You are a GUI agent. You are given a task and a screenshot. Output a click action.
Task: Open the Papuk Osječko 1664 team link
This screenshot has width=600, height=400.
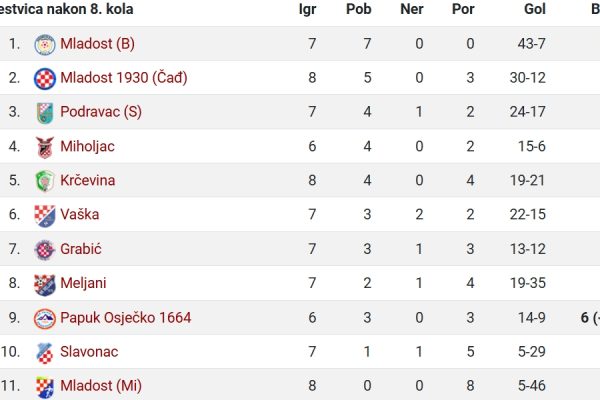(x=126, y=317)
